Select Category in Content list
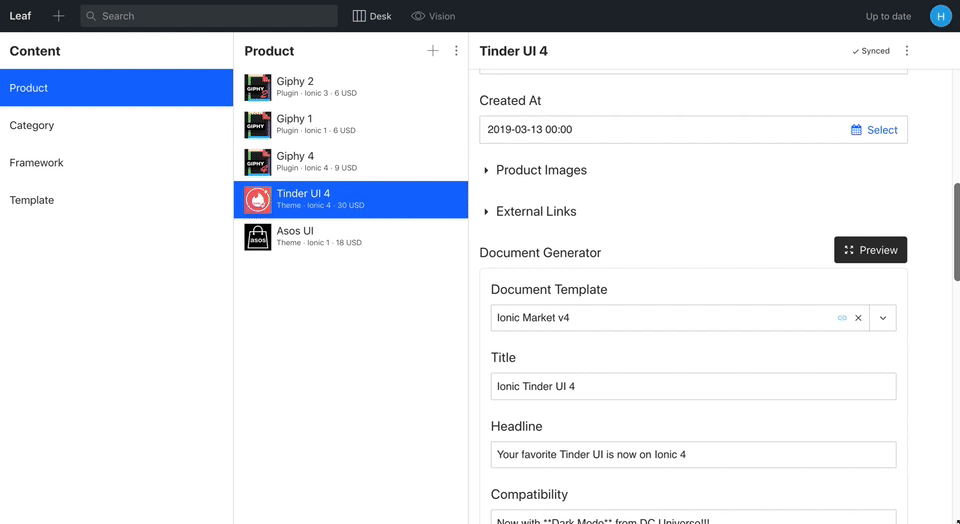 pos(116,125)
